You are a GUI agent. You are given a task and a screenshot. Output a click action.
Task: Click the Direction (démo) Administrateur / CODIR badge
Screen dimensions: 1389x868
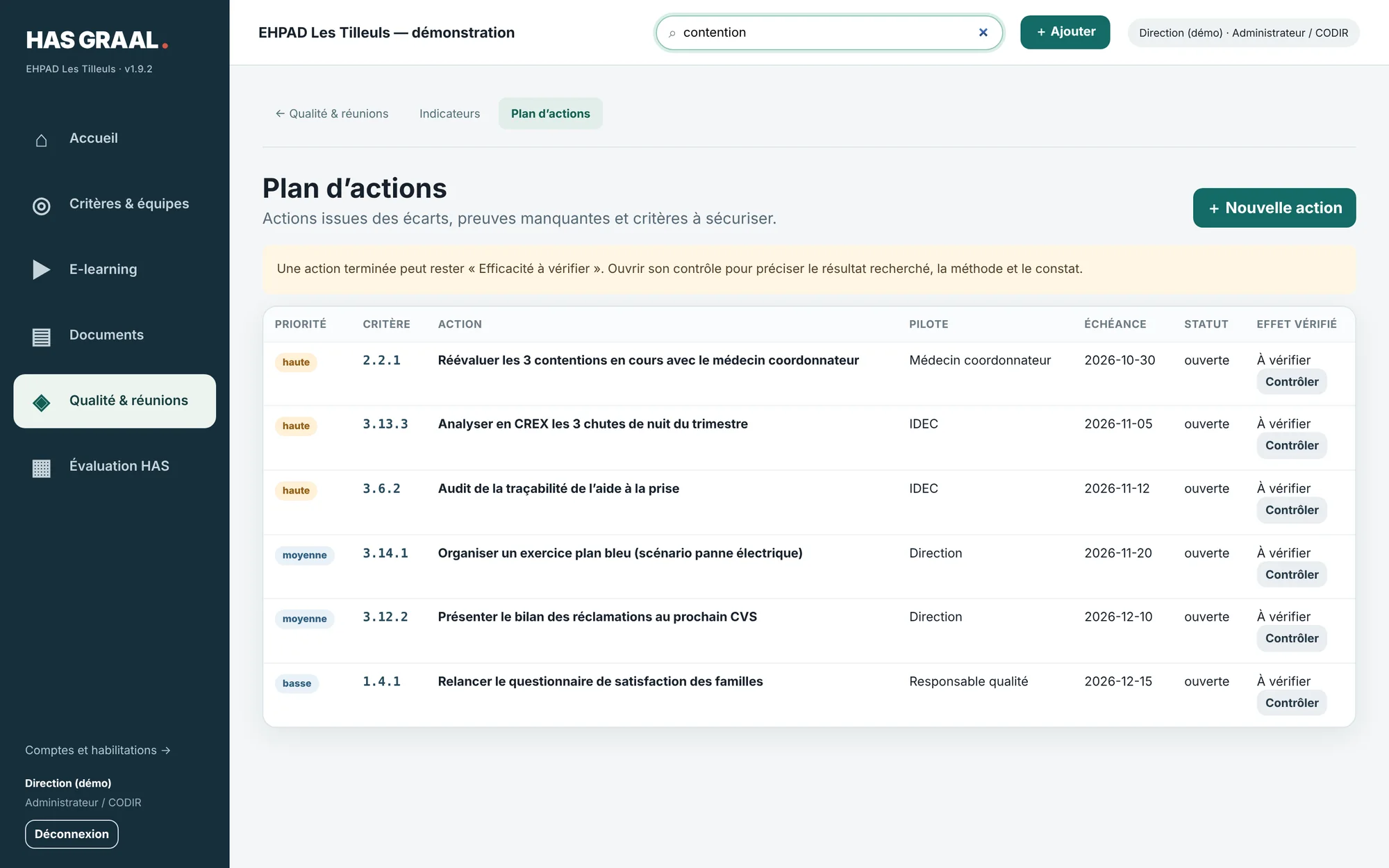click(1243, 33)
